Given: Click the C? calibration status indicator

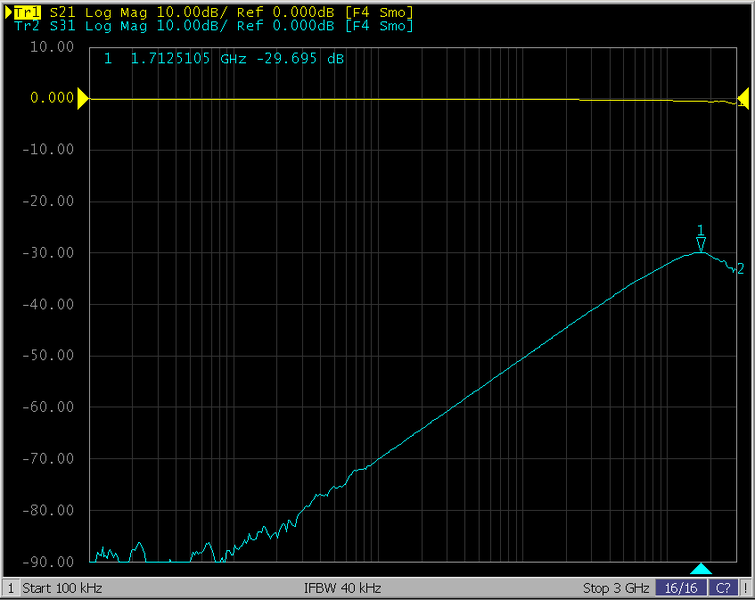Looking at the screenshot, I should (723, 587).
